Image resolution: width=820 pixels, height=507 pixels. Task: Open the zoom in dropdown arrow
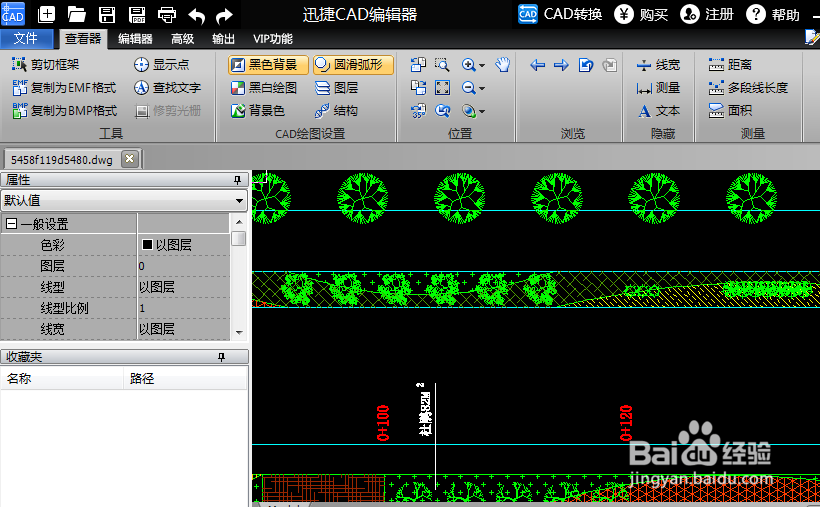482,65
